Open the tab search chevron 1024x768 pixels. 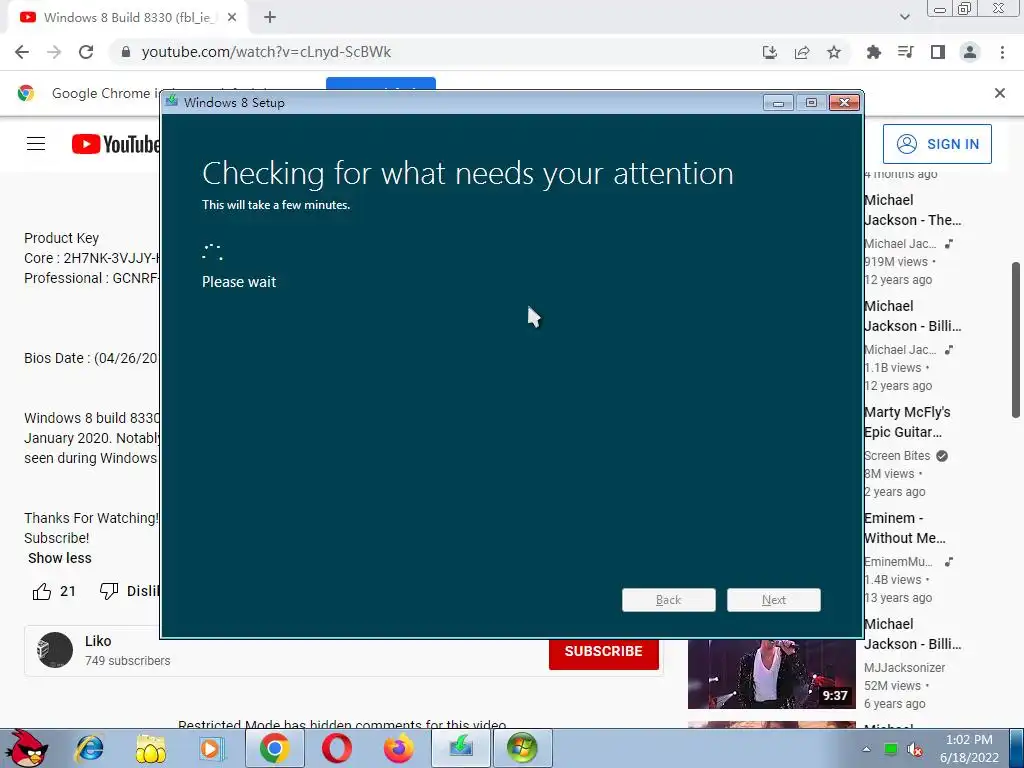[904, 17]
